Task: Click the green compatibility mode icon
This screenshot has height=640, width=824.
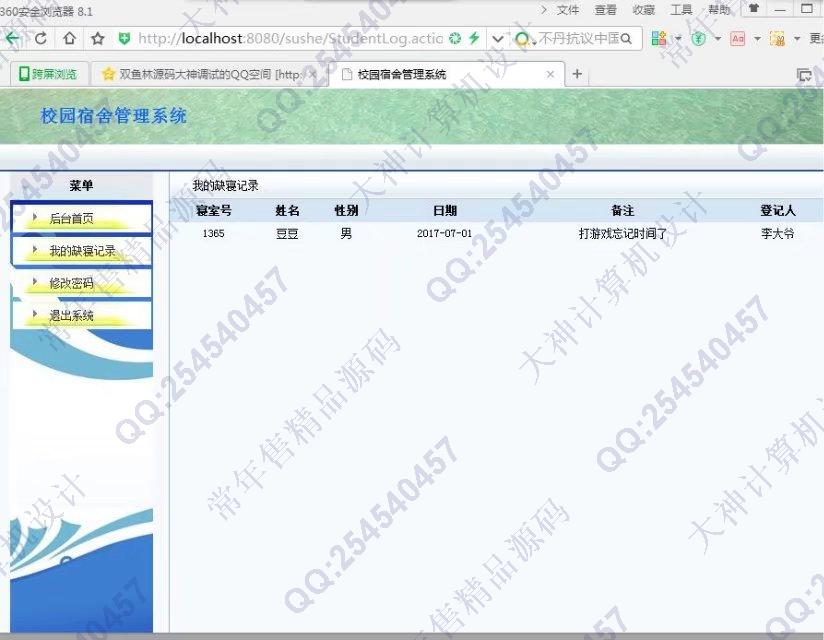Action: click(455, 38)
